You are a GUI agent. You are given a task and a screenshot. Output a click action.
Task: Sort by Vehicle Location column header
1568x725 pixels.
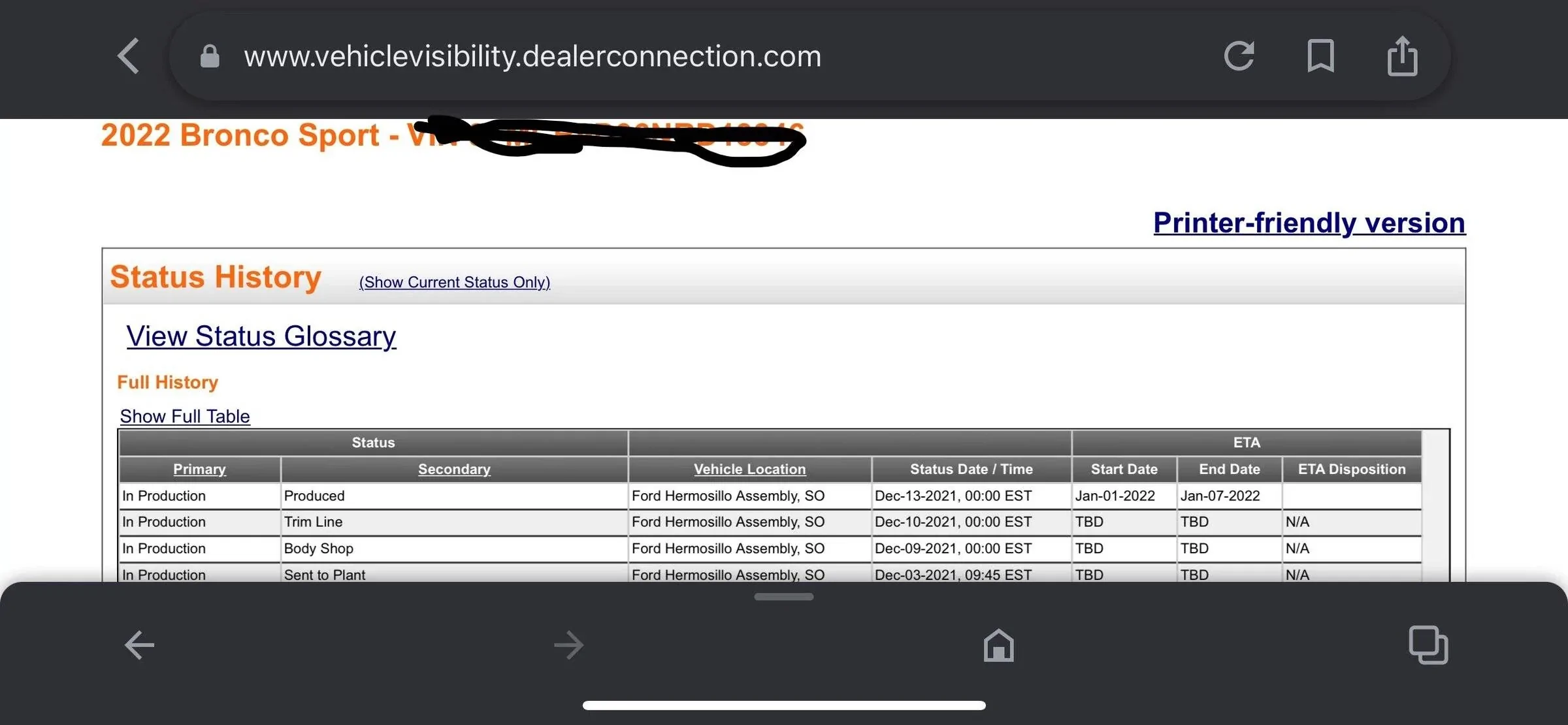[749, 469]
